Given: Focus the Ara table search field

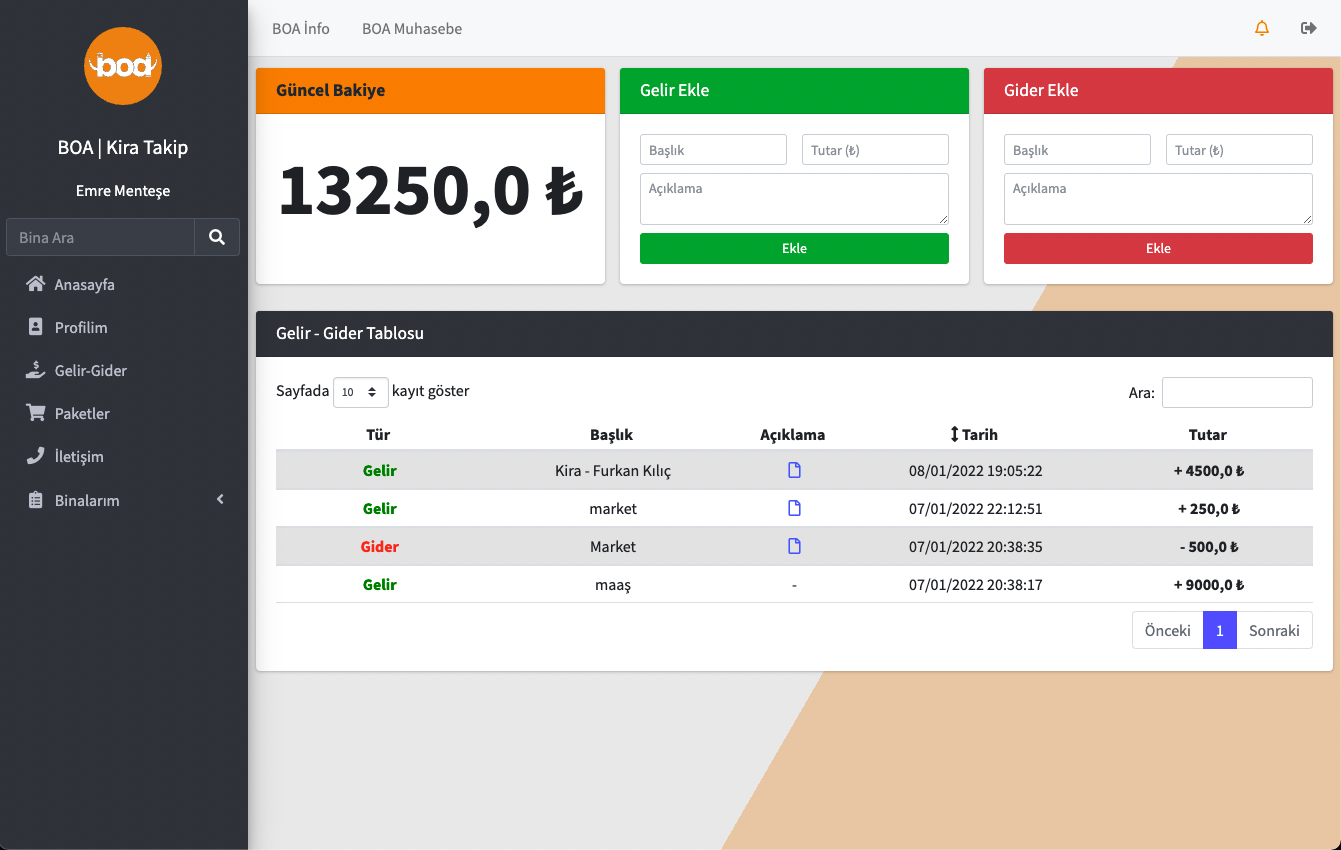Looking at the screenshot, I should pyautogui.click(x=1237, y=393).
